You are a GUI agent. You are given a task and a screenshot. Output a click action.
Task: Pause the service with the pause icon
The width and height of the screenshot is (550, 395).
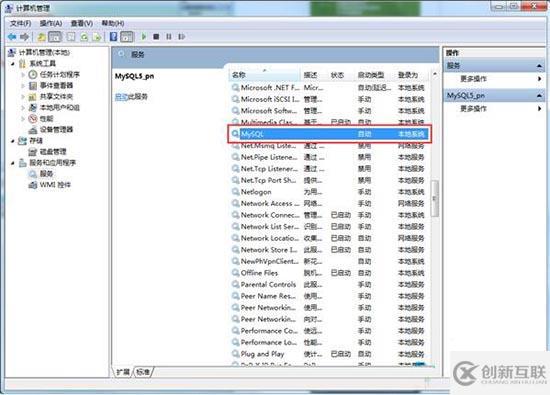pos(169,36)
